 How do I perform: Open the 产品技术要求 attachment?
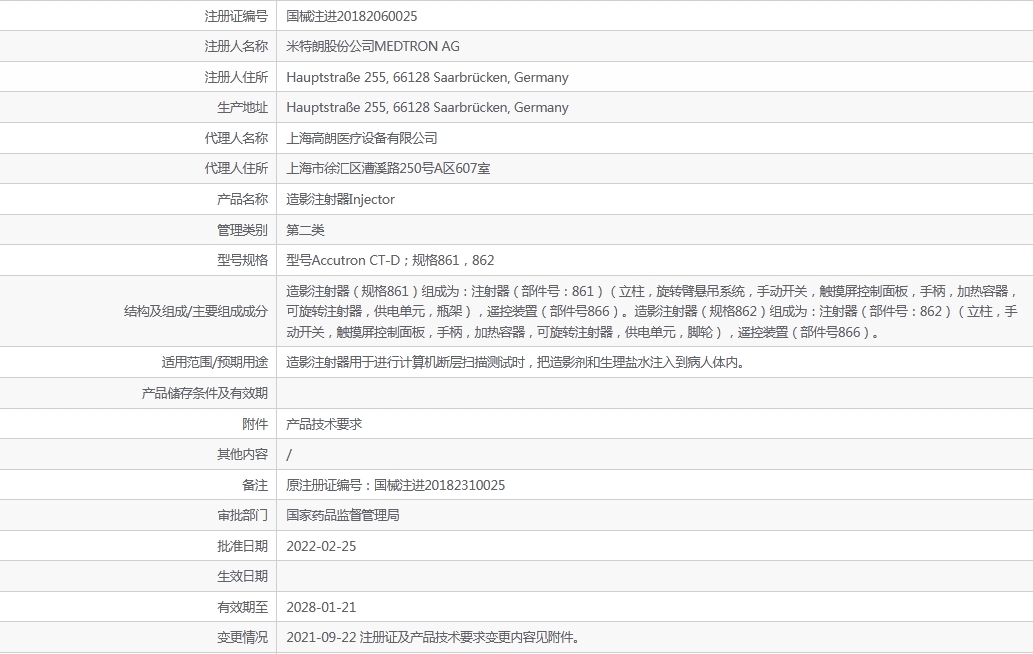tap(324, 424)
